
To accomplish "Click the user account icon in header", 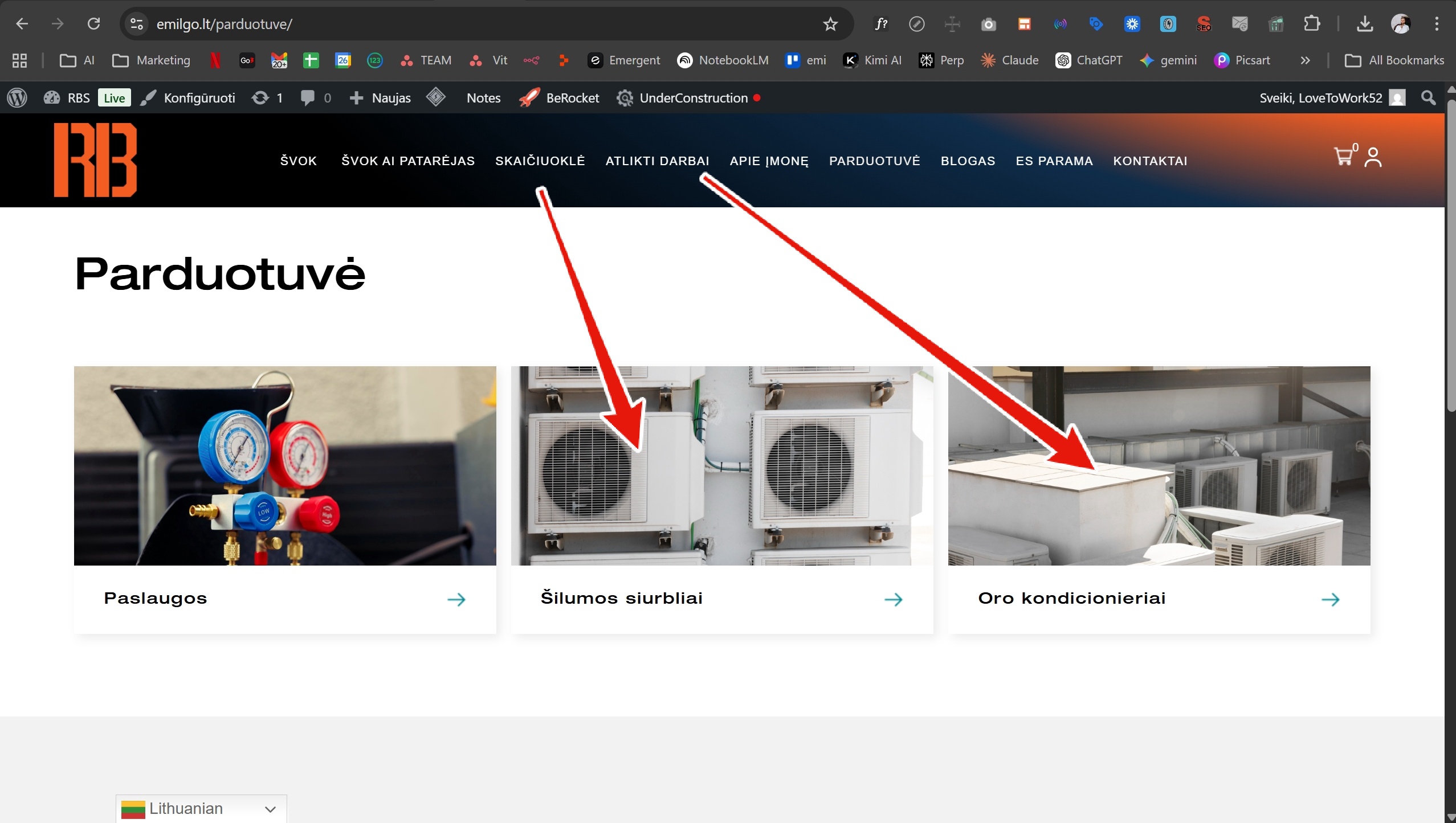I will pyautogui.click(x=1373, y=157).
